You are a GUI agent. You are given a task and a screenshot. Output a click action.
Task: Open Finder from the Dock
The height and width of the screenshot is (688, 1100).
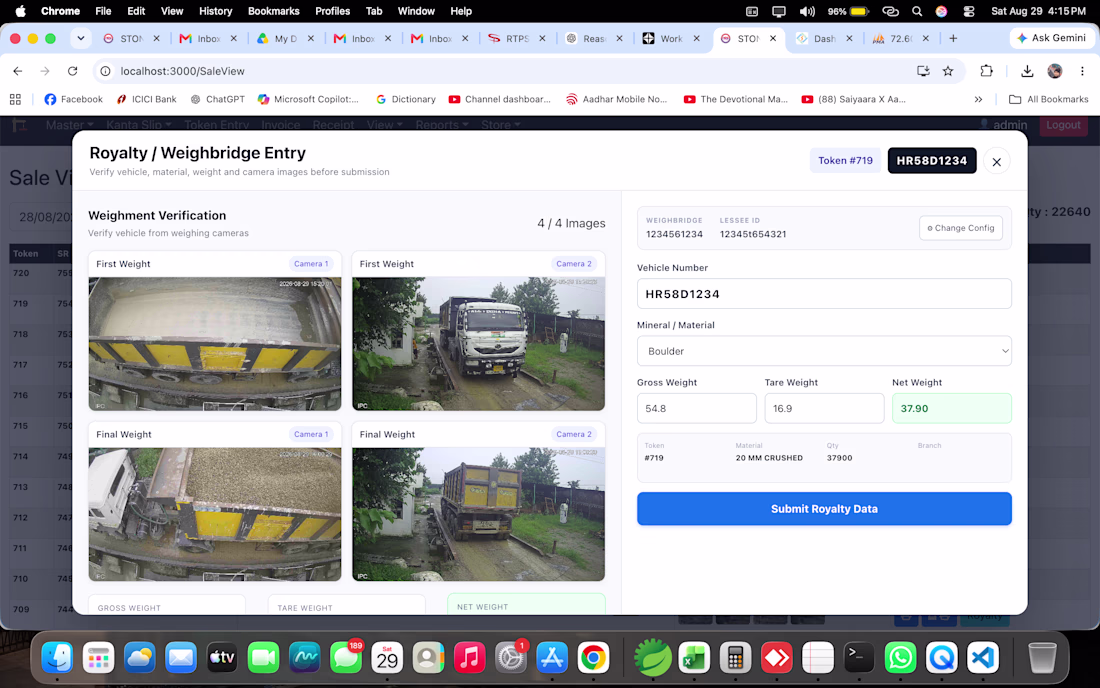point(57,658)
